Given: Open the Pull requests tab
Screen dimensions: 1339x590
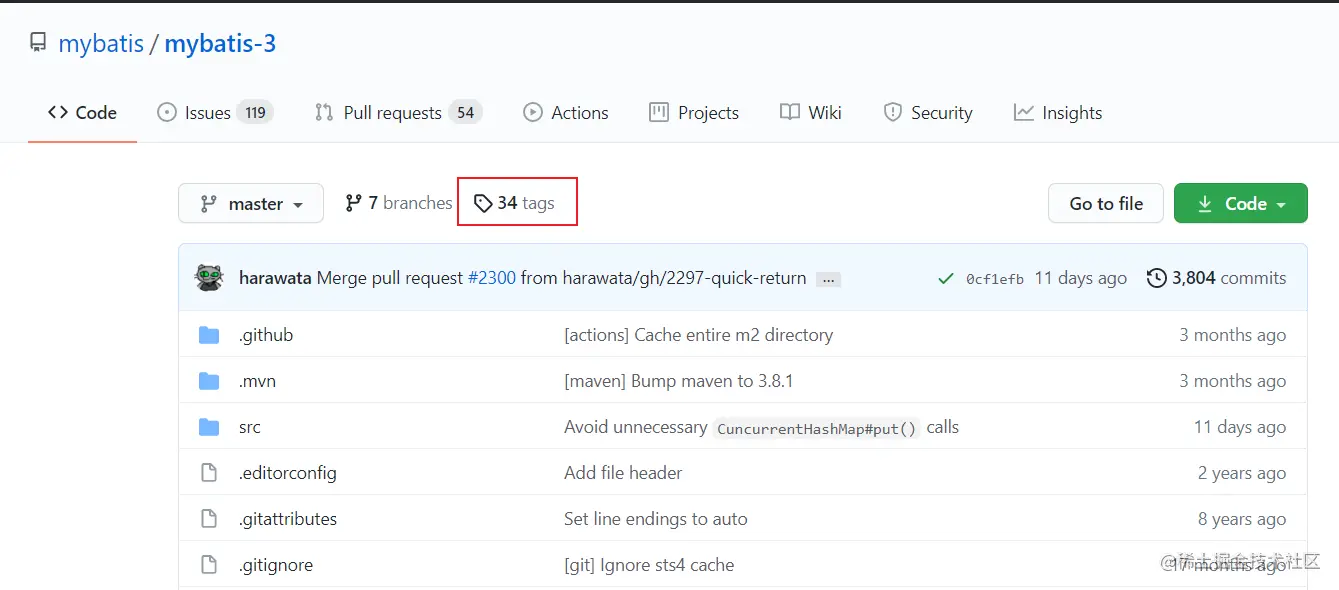Looking at the screenshot, I should (x=398, y=113).
